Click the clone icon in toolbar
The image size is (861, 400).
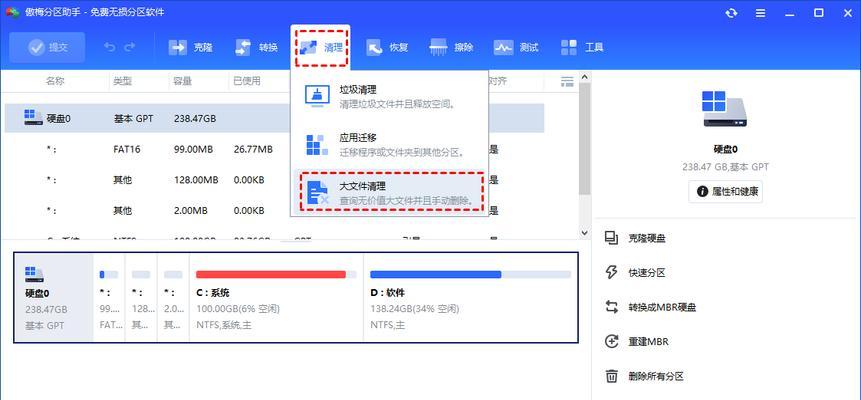pos(178,47)
